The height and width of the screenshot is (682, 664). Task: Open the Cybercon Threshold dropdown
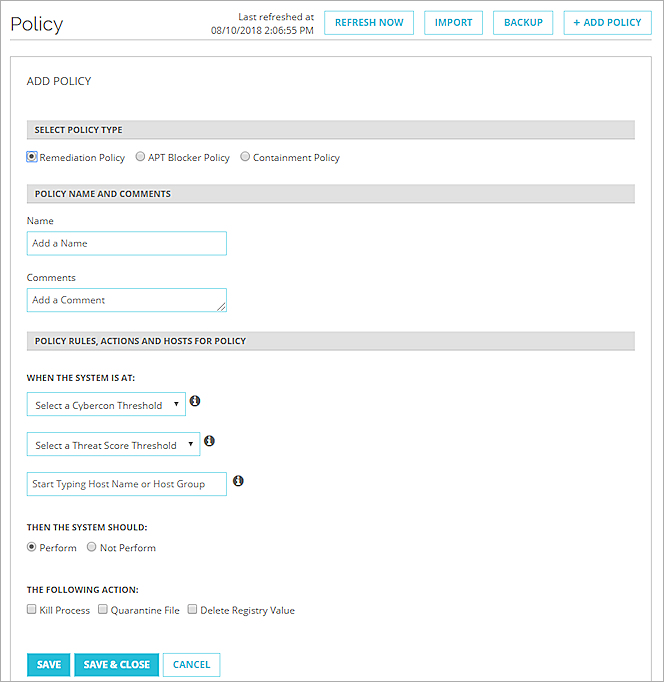point(106,405)
